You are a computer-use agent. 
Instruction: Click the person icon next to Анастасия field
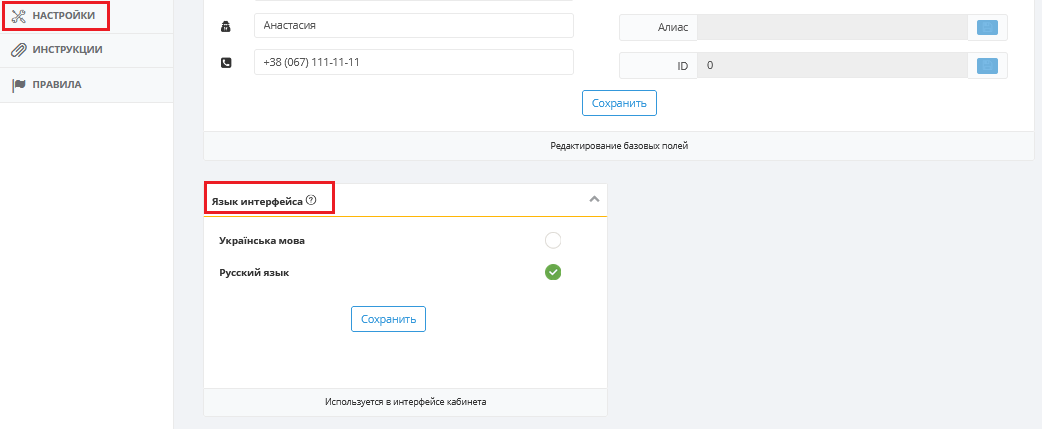(x=226, y=27)
